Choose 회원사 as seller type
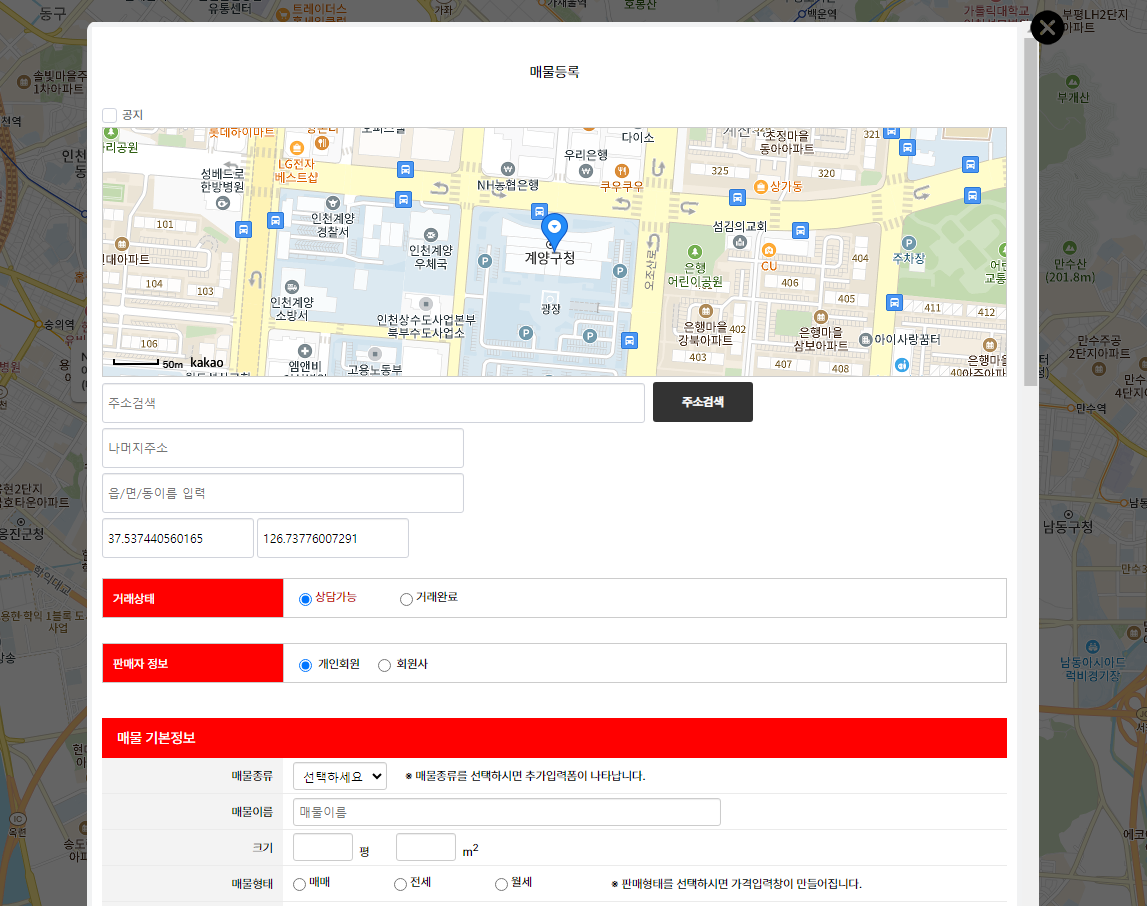1147x906 pixels. pyautogui.click(x=384, y=665)
